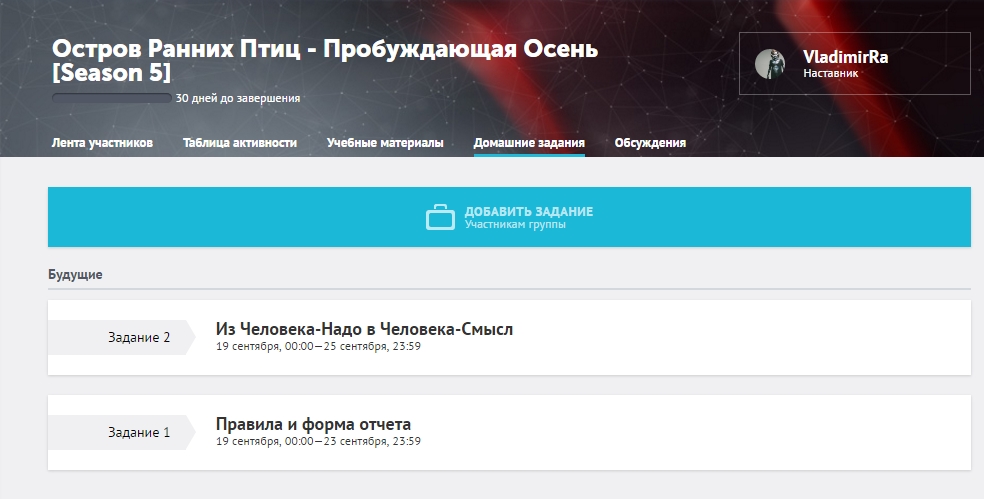Viewport: 984px width, 499px height.
Task: Click the course completion progress bar
Action: pos(111,99)
